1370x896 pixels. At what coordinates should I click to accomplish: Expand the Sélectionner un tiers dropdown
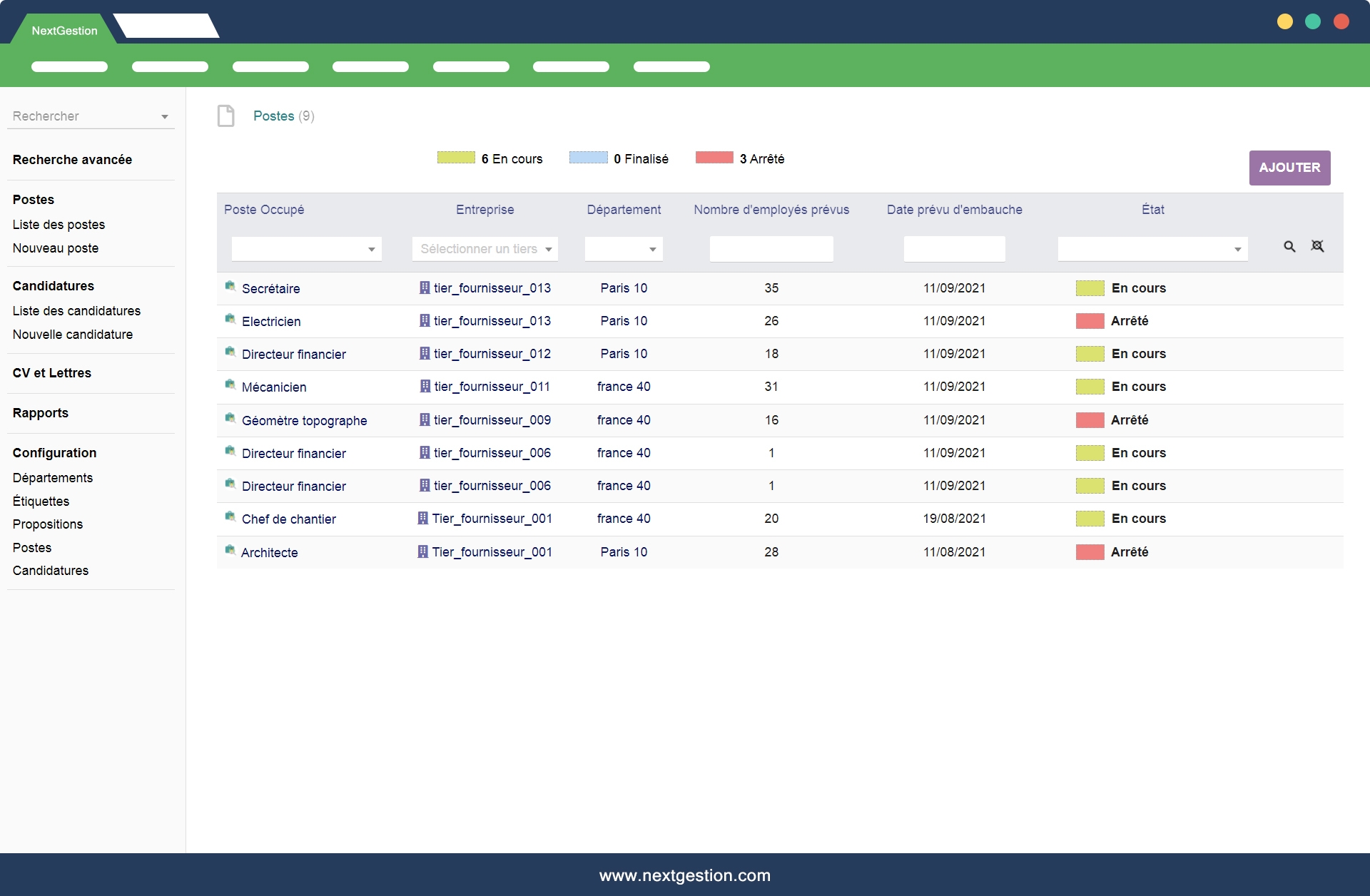485,249
